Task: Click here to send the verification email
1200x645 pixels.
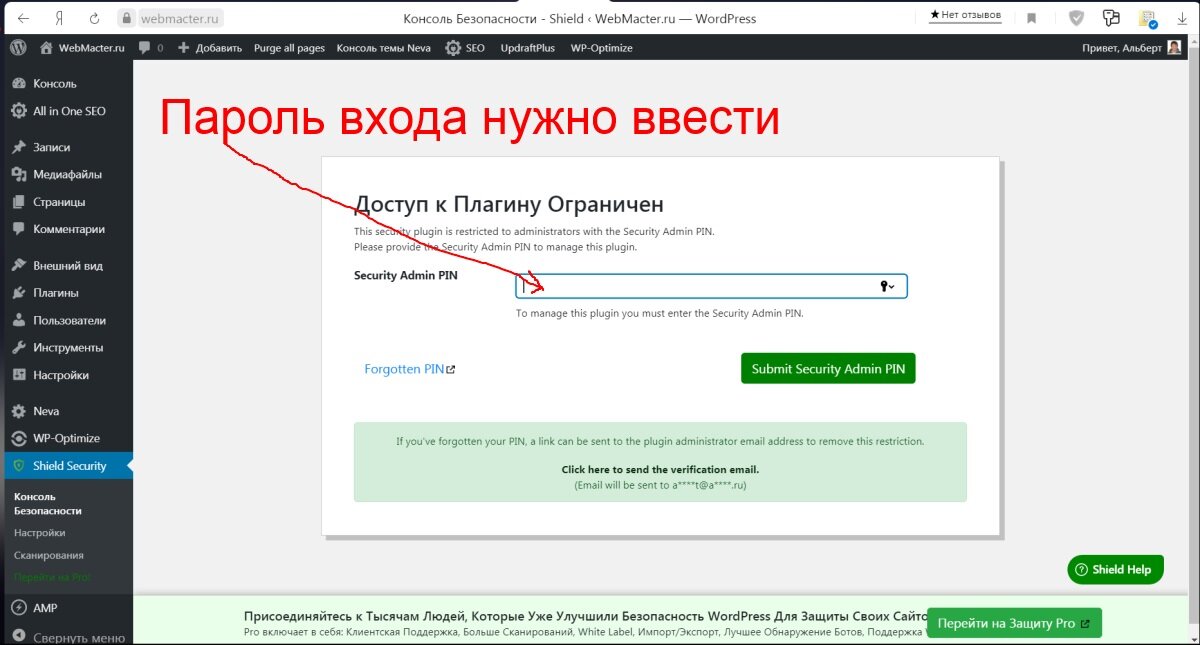Action: click(660, 469)
